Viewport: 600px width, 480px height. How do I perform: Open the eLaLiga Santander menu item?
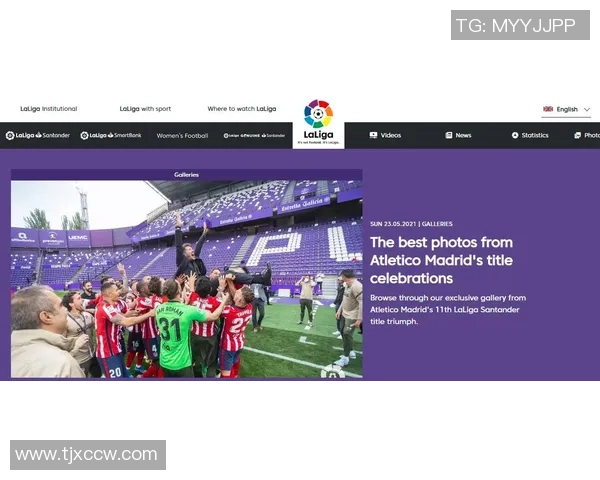click(x=254, y=136)
